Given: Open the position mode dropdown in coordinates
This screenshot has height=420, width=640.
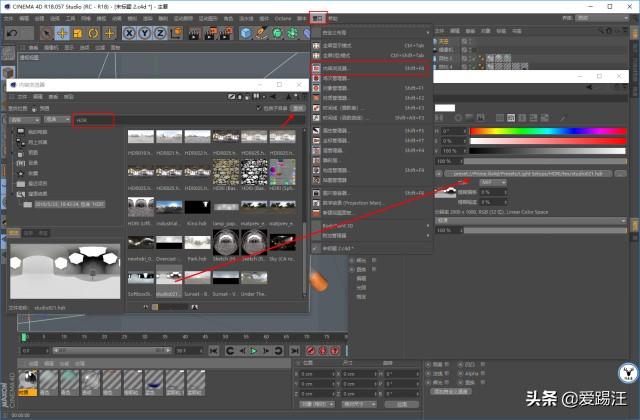Looking at the screenshot, I should coord(317,404).
